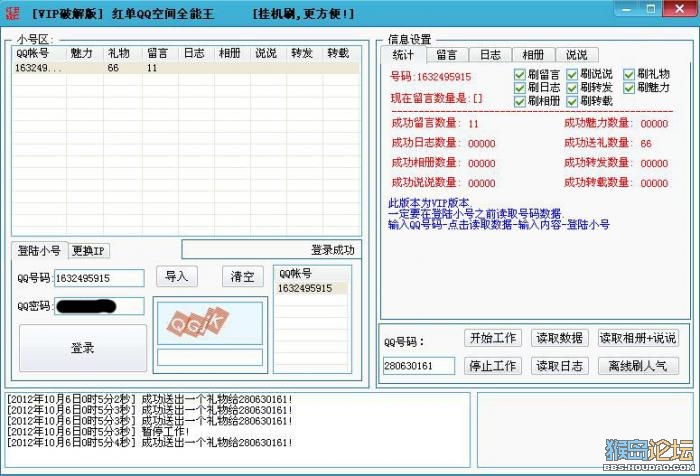Click the 礼物 cell value 66
The image size is (700, 476).
point(113,68)
